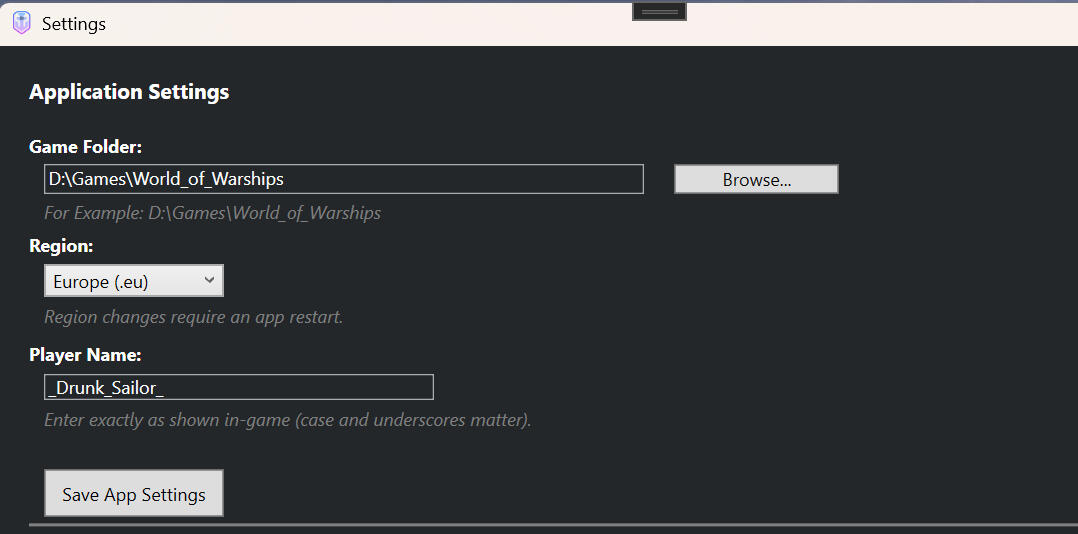Click the warship app icon in title bar
Screen dimensions: 1078x534
(x=21, y=23)
